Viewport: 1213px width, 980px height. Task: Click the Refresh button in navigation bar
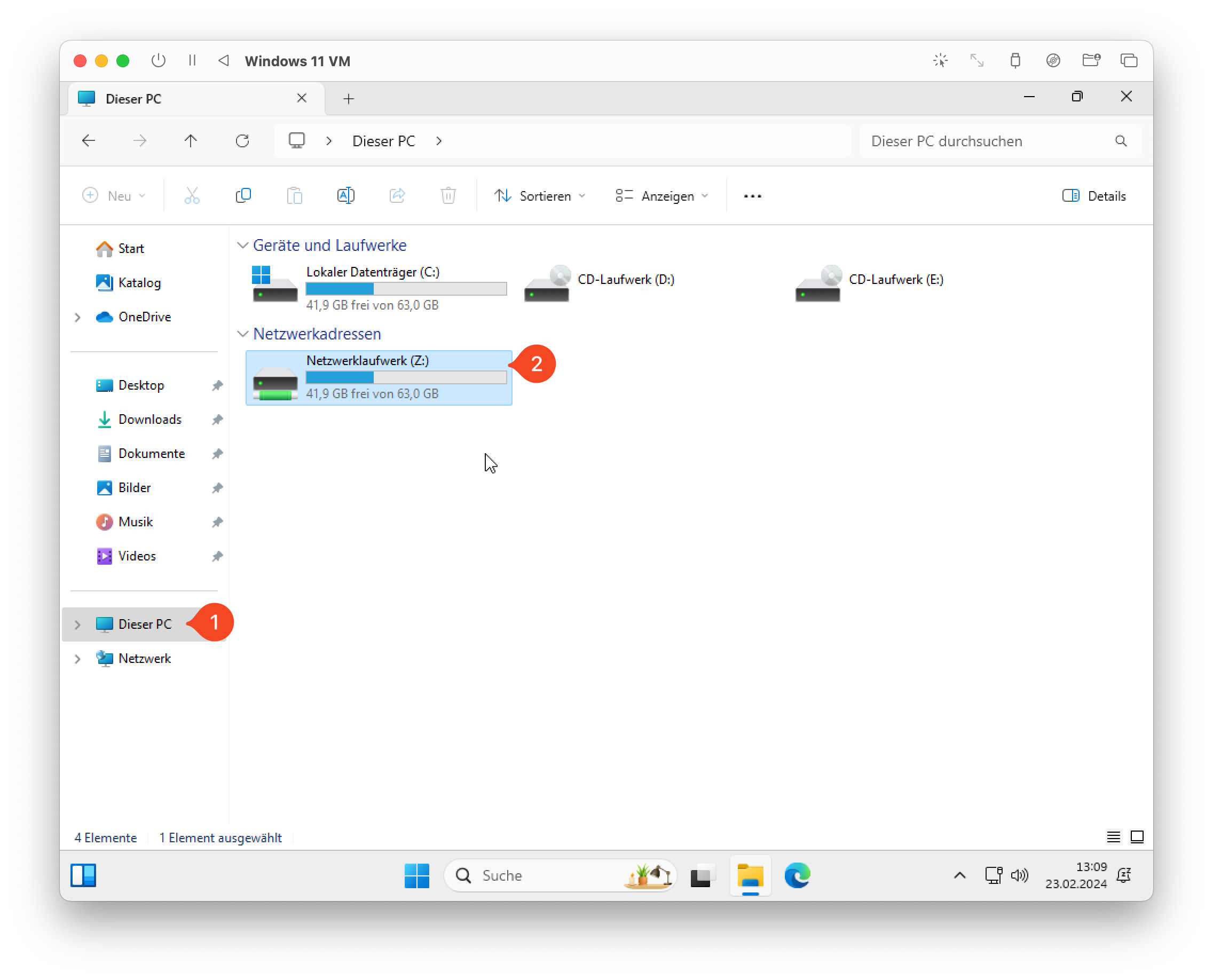pyautogui.click(x=242, y=140)
